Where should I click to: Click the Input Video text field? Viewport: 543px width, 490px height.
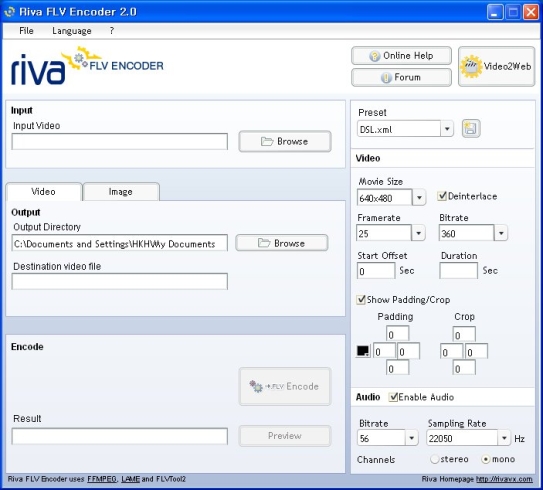point(119,141)
